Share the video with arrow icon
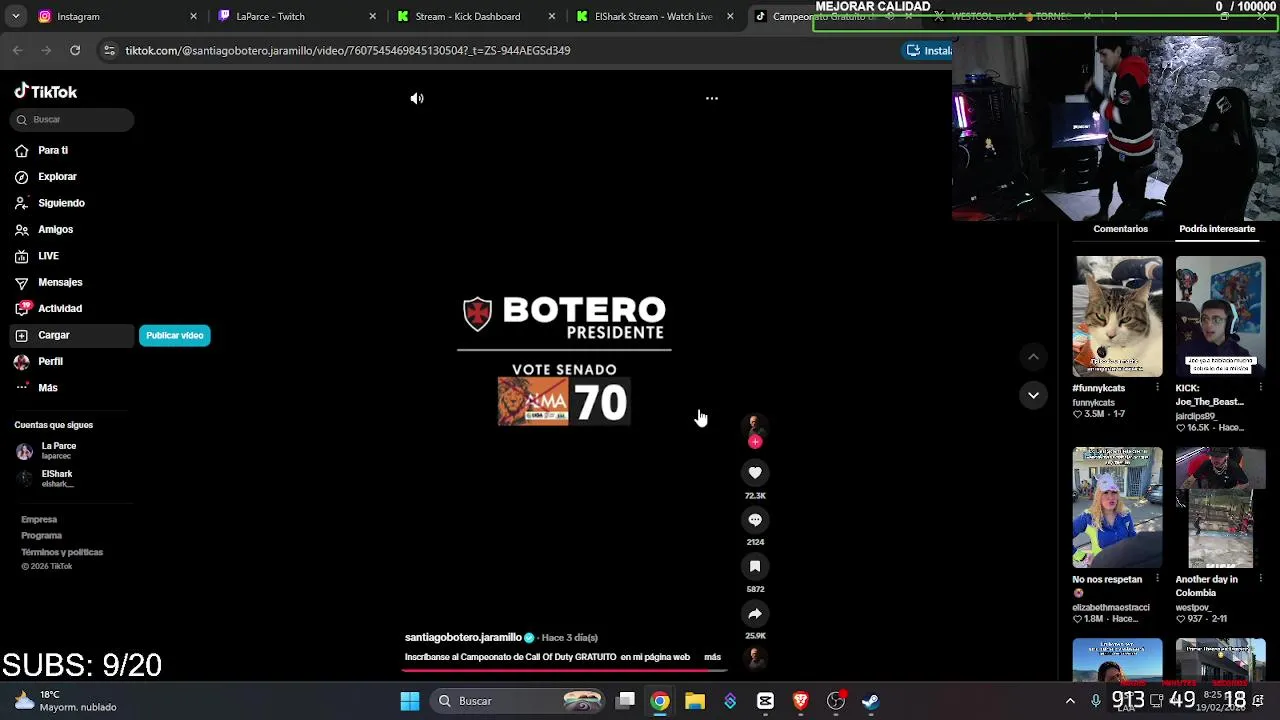The height and width of the screenshot is (720, 1280). 755,614
